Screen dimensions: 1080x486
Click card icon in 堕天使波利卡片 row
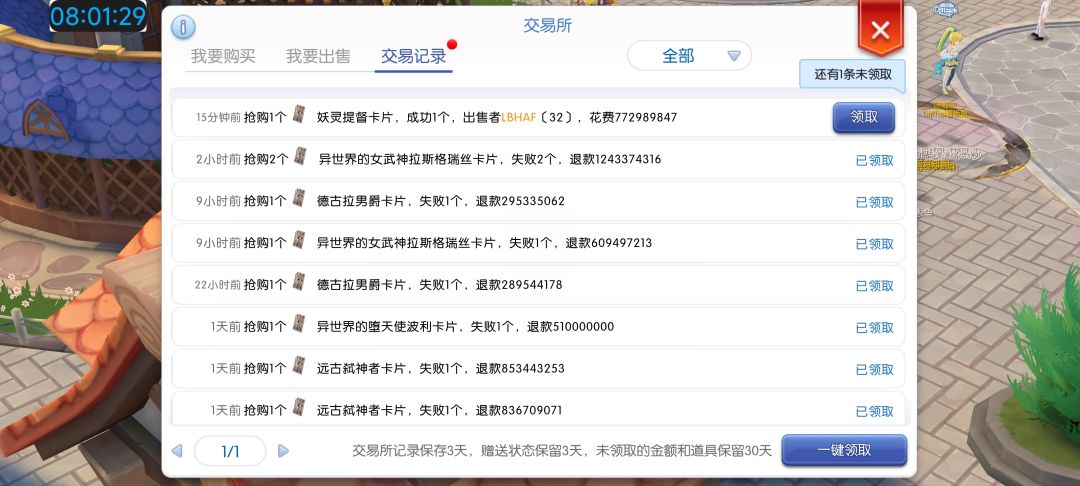(299, 324)
